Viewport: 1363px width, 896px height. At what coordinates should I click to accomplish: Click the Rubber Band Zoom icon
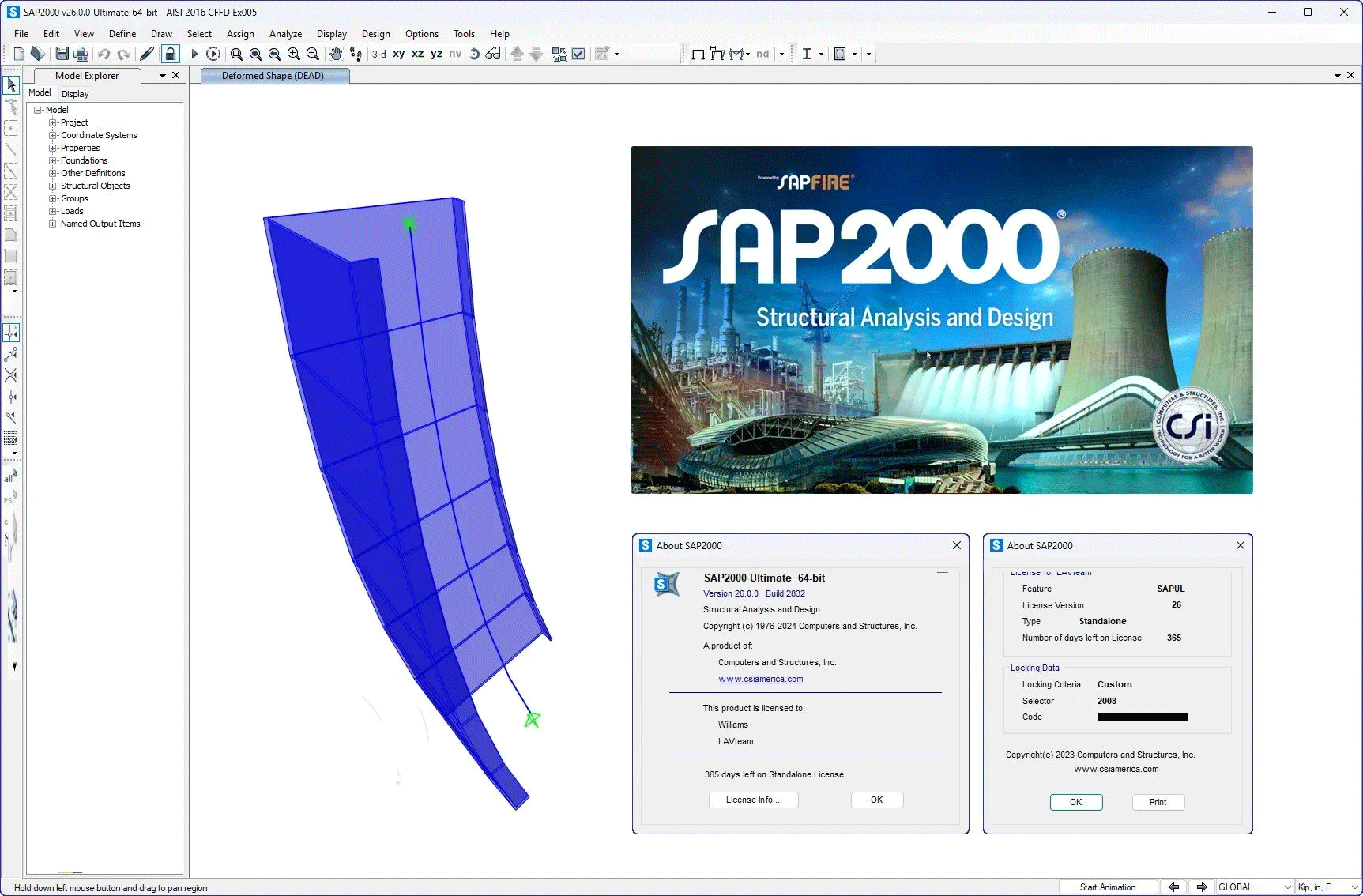coord(236,54)
